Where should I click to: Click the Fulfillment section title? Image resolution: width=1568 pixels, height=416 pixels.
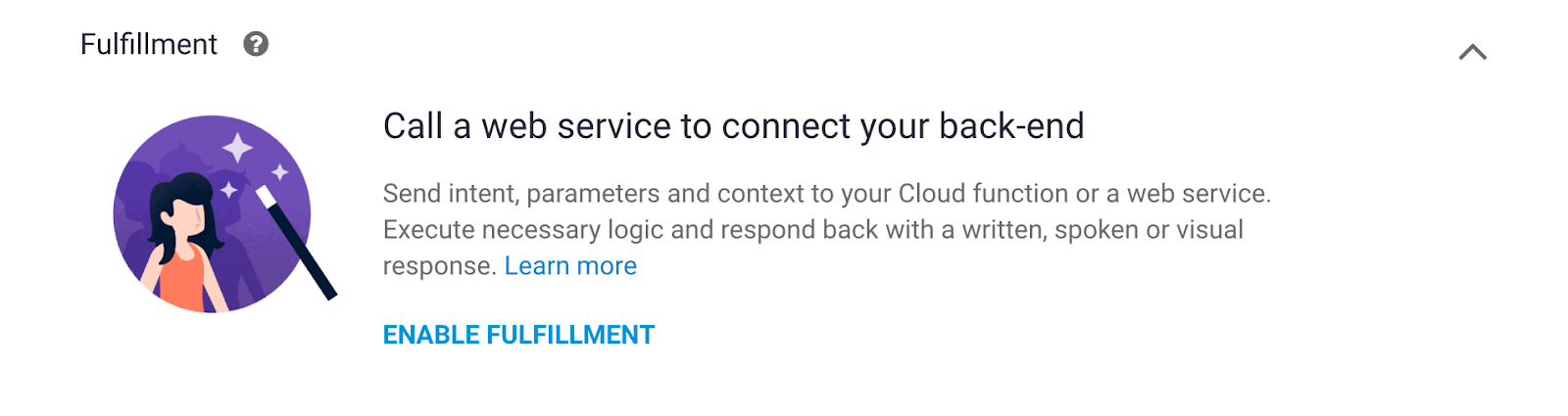(149, 44)
